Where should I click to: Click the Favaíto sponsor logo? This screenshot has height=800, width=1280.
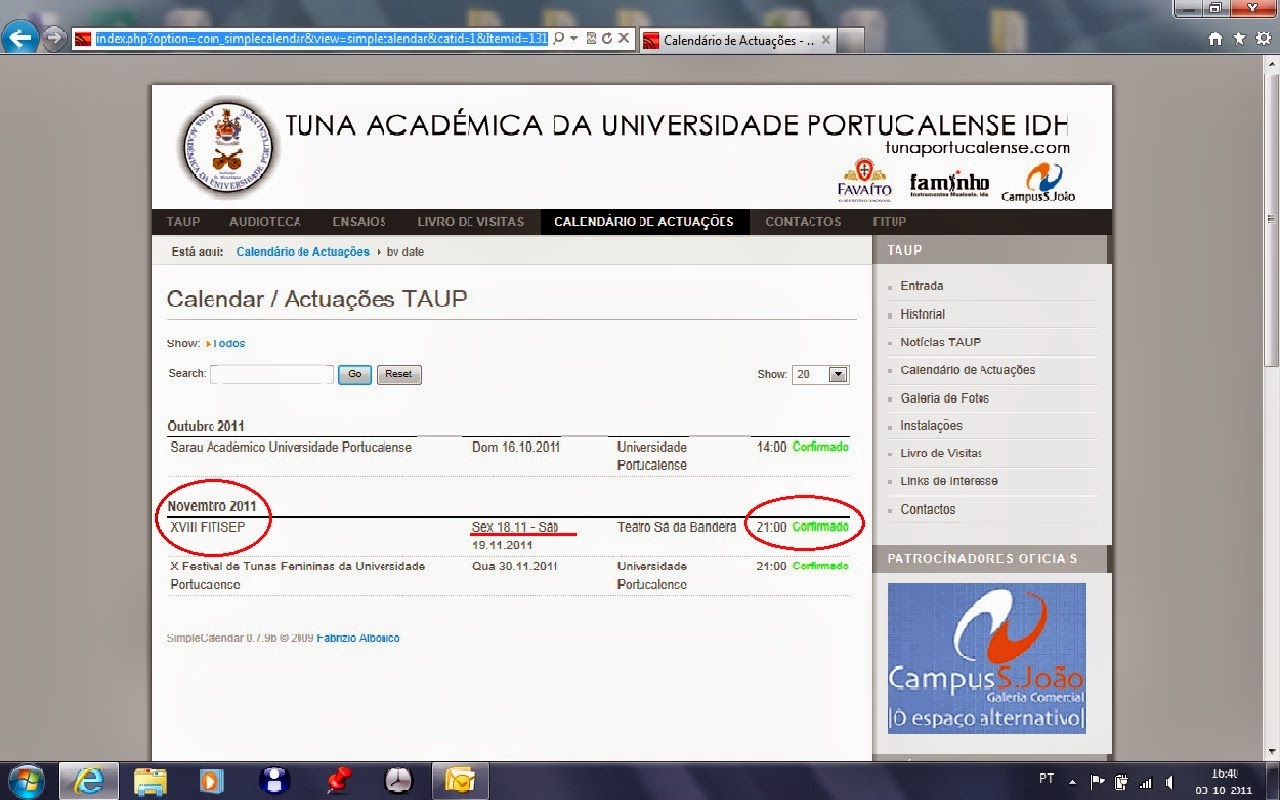[x=864, y=178]
